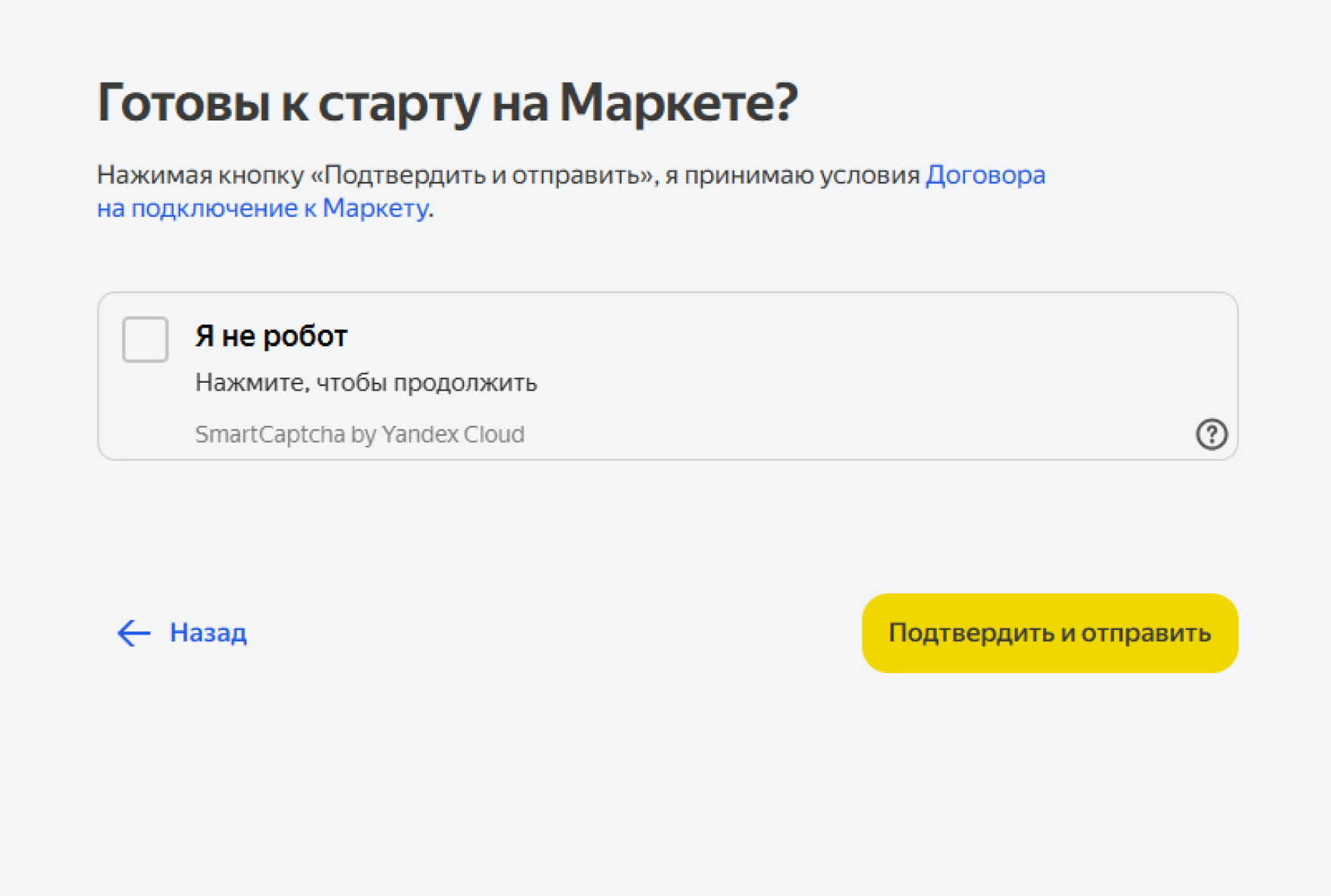The width and height of the screenshot is (1331, 896).
Task: Click the "Готовы к старту на Маркете?" heading
Action: pos(447,102)
